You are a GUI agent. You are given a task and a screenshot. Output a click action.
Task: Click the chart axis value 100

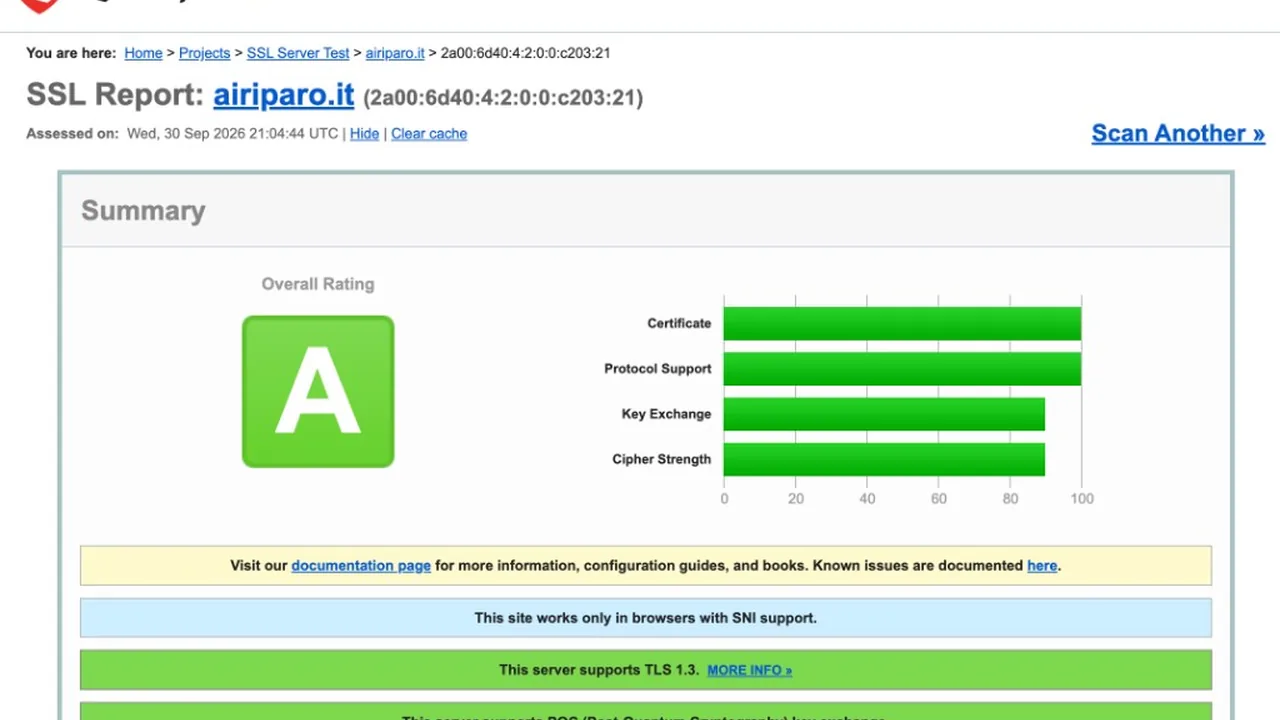(x=1081, y=498)
